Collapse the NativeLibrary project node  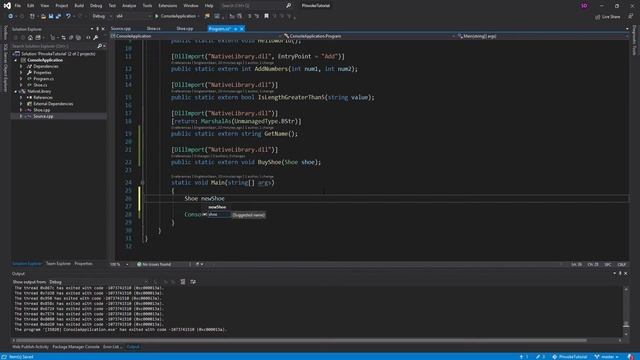click(x=16, y=91)
